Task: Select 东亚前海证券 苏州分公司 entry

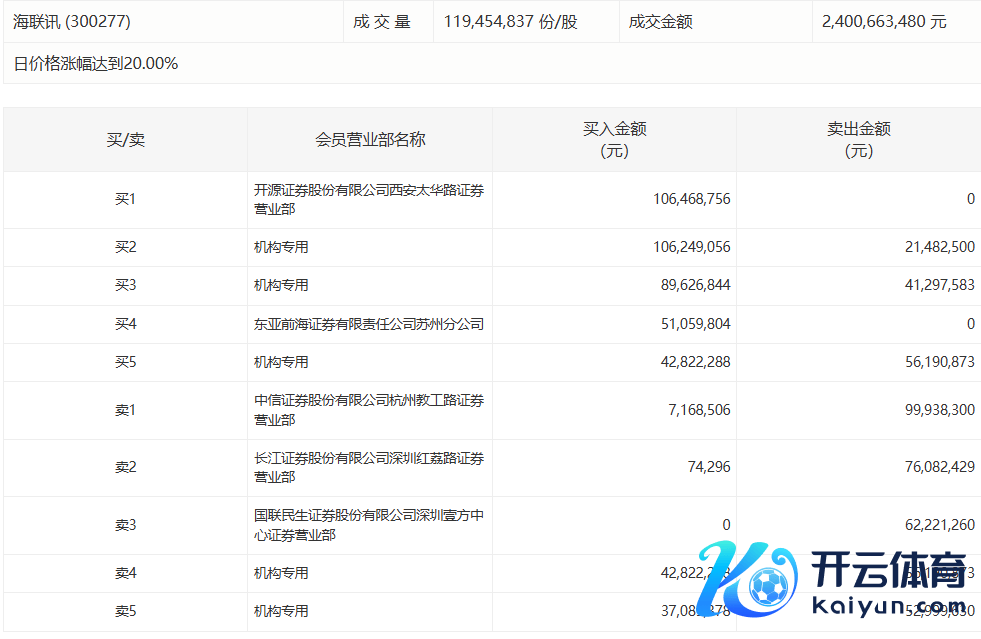Action: (x=368, y=324)
